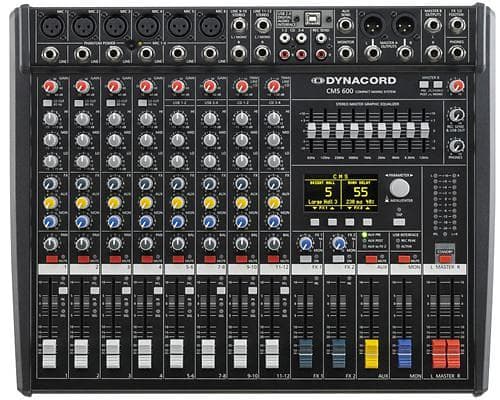
Task: Click the LO EQ knob on channel 4
Action: click(146, 161)
